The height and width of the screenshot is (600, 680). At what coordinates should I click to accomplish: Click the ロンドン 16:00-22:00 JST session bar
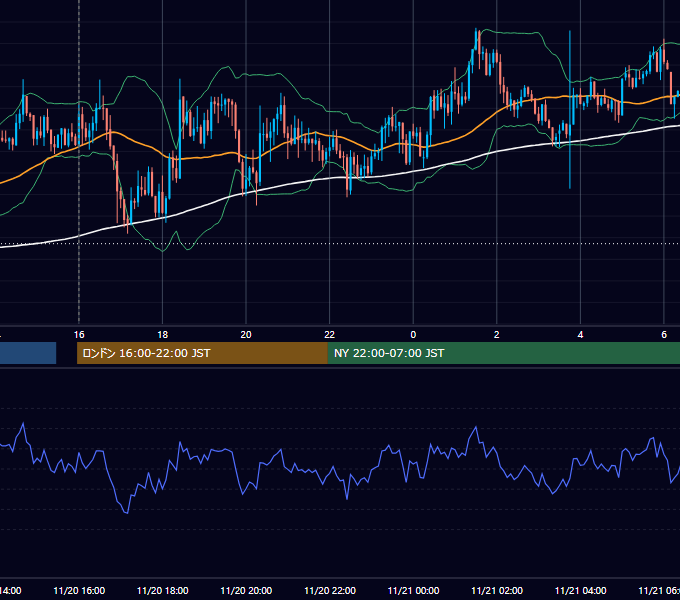coord(202,353)
